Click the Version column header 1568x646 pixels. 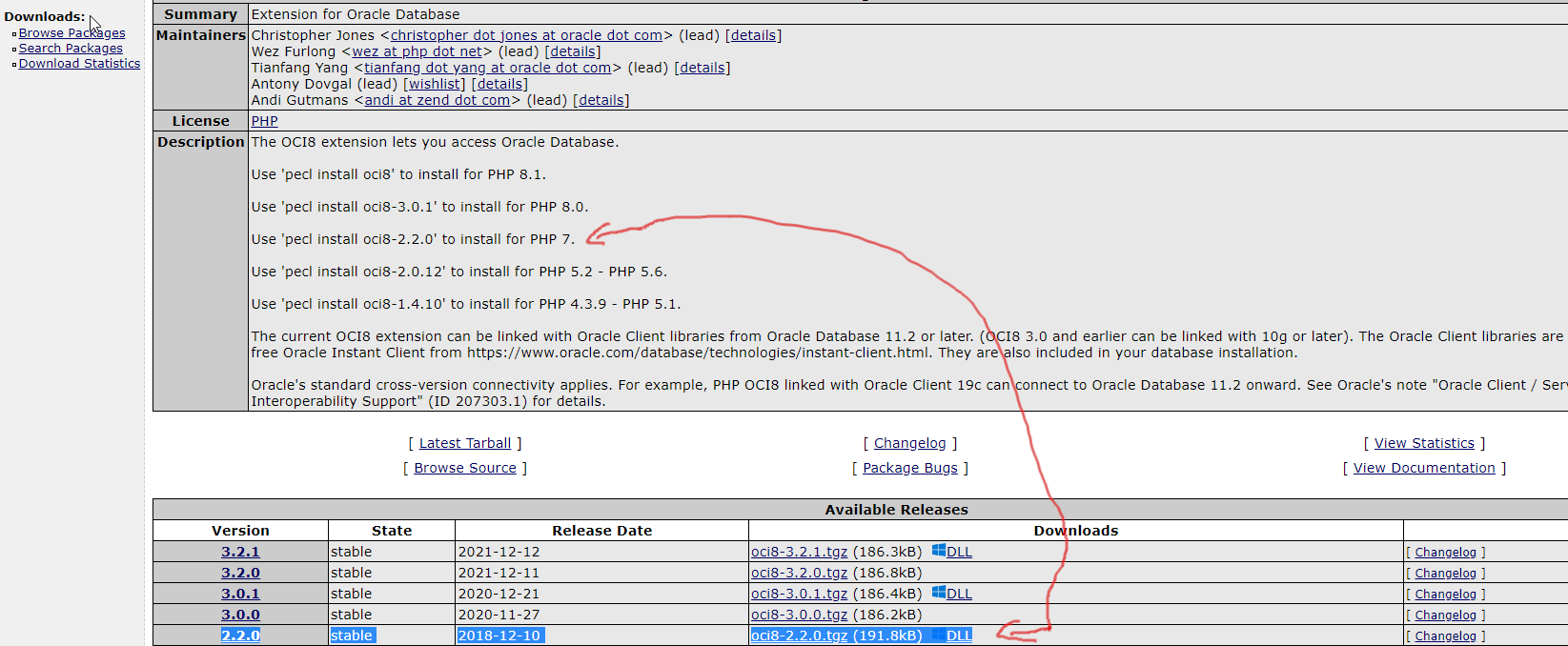240,531
